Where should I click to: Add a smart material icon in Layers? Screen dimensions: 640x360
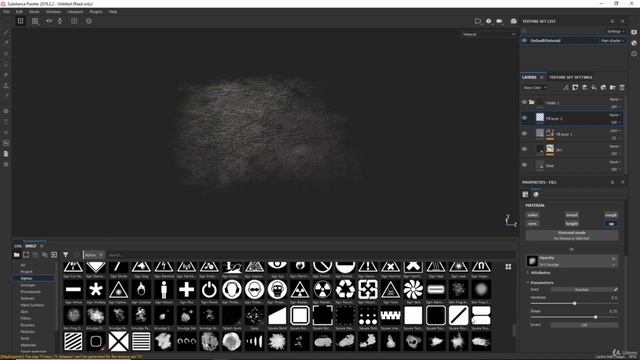pos(603,87)
